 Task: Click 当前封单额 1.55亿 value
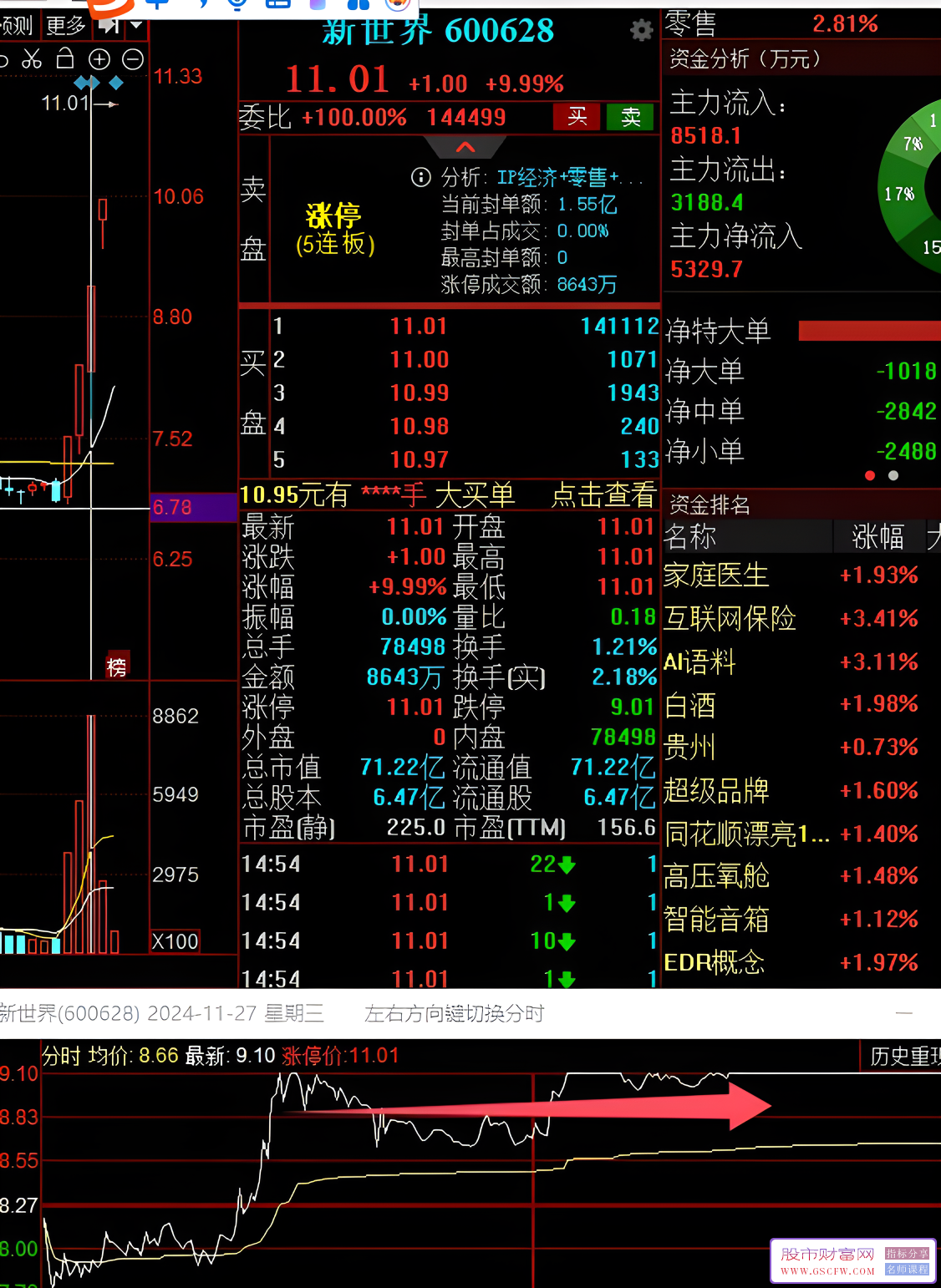pos(587,205)
